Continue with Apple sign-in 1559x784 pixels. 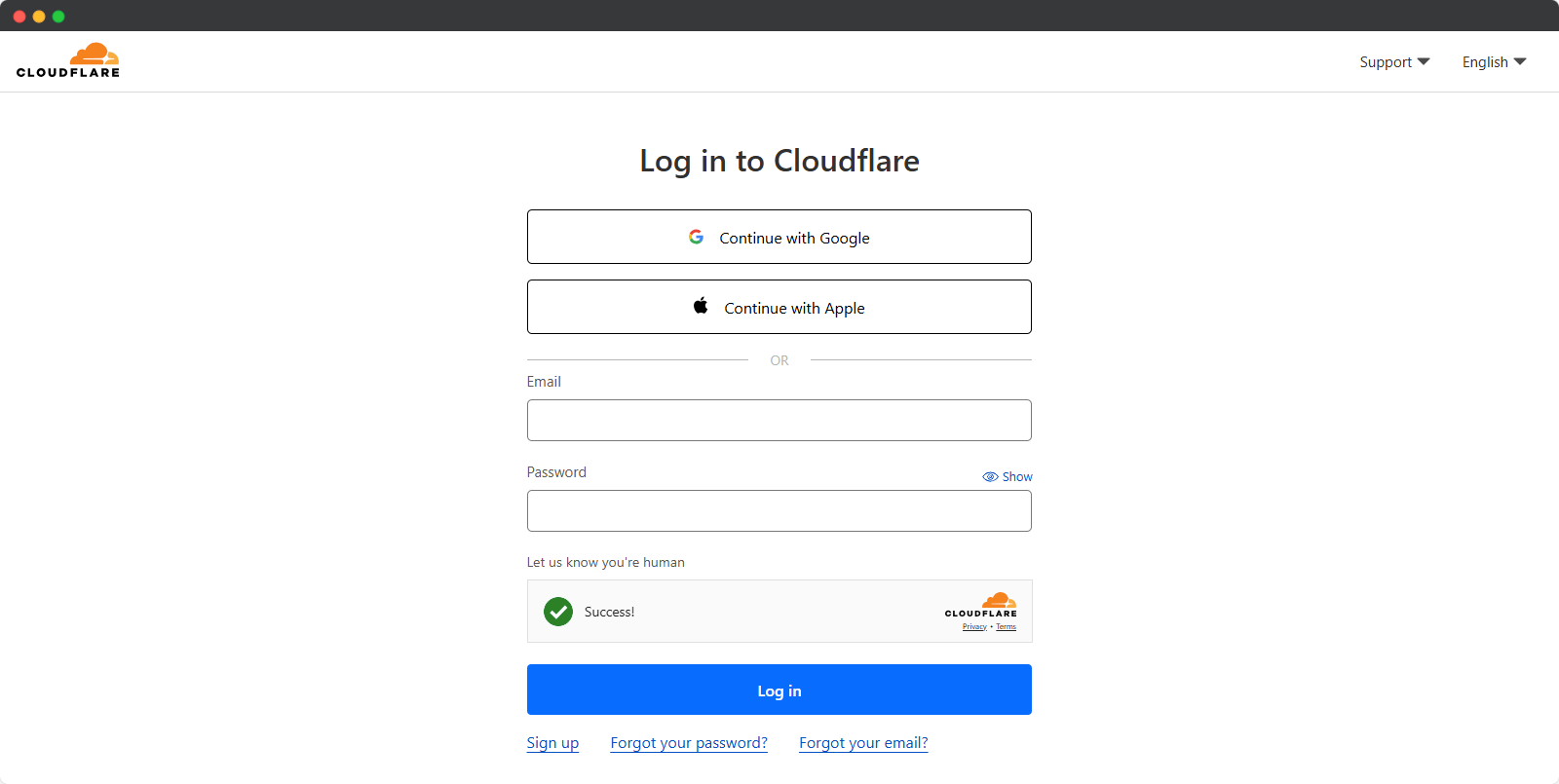coord(779,307)
